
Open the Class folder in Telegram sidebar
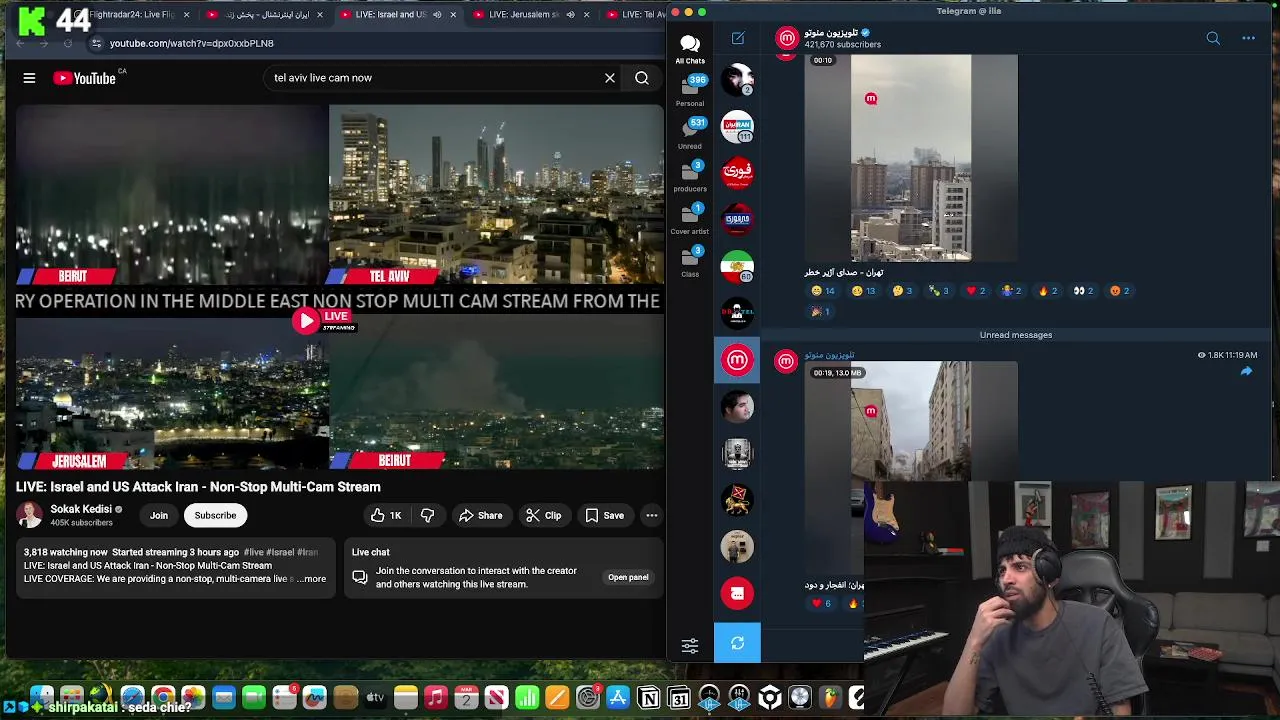pos(690,262)
